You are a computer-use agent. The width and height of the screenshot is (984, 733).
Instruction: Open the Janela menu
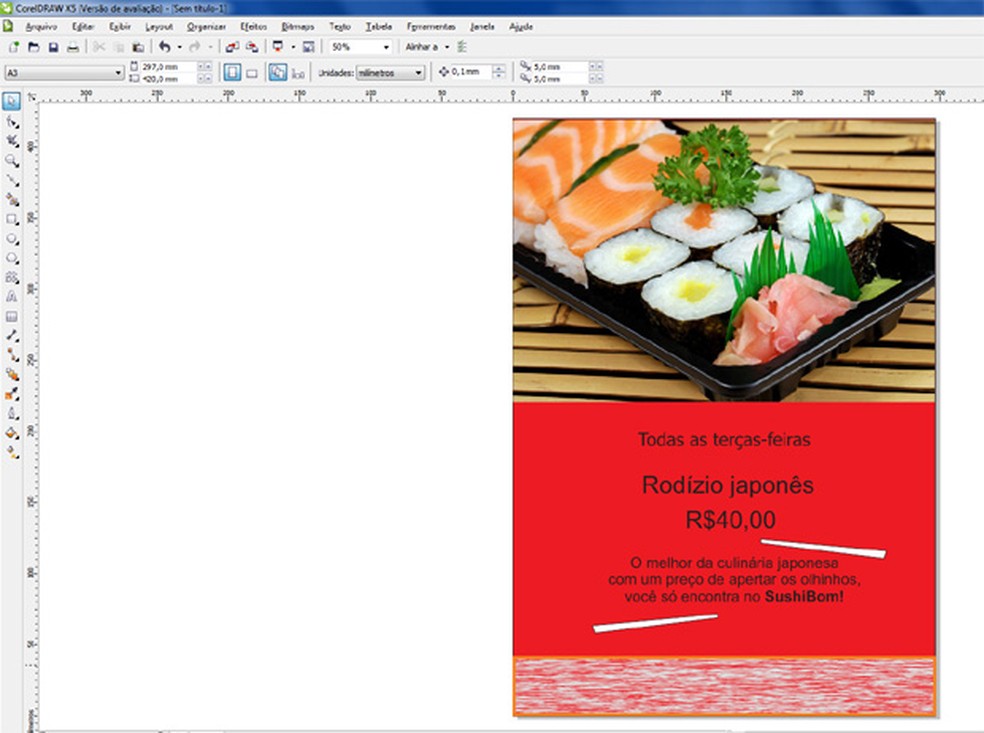coord(483,27)
